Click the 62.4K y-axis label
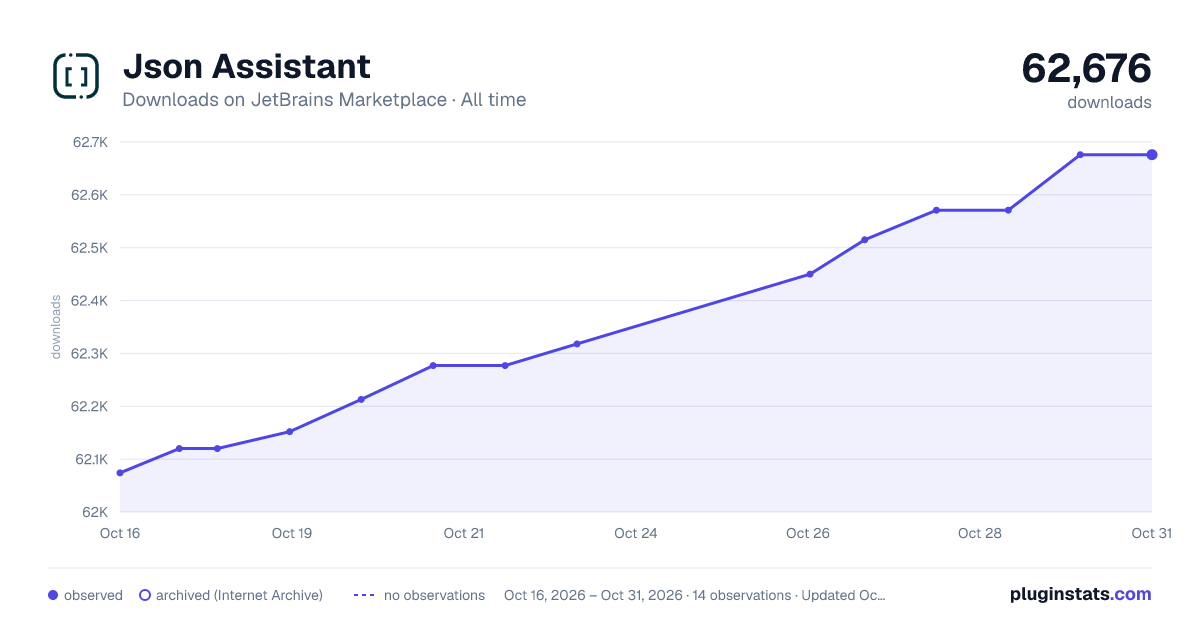This screenshot has width=1200, height=630. click(90, 301)
